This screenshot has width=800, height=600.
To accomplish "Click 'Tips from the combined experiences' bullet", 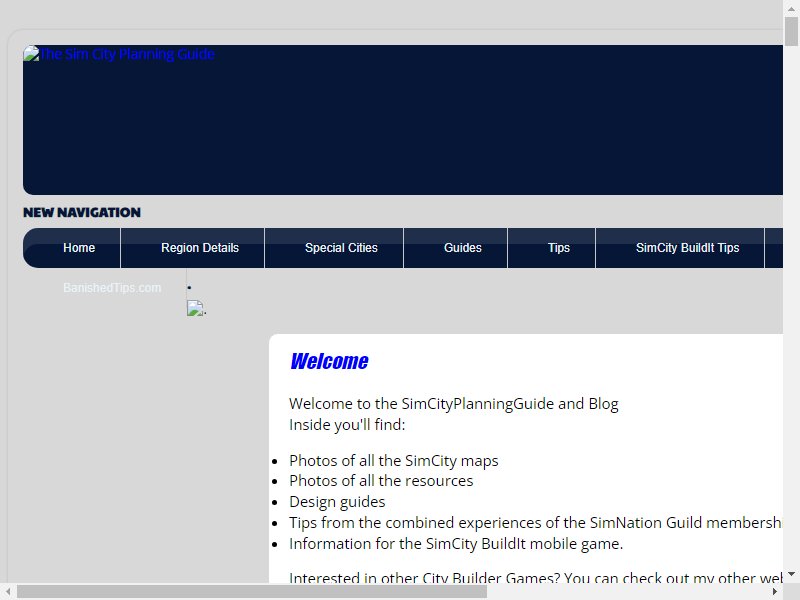I will (x=535, y=523).
